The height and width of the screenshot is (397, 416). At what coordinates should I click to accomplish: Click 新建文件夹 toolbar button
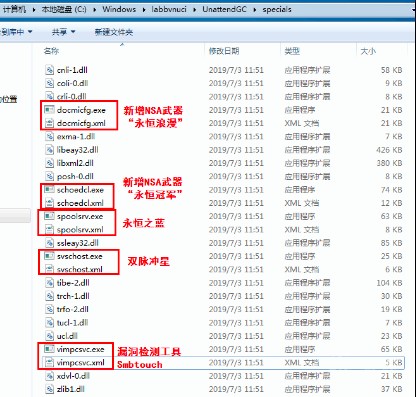pyautogui.click(x=114, y=32)
